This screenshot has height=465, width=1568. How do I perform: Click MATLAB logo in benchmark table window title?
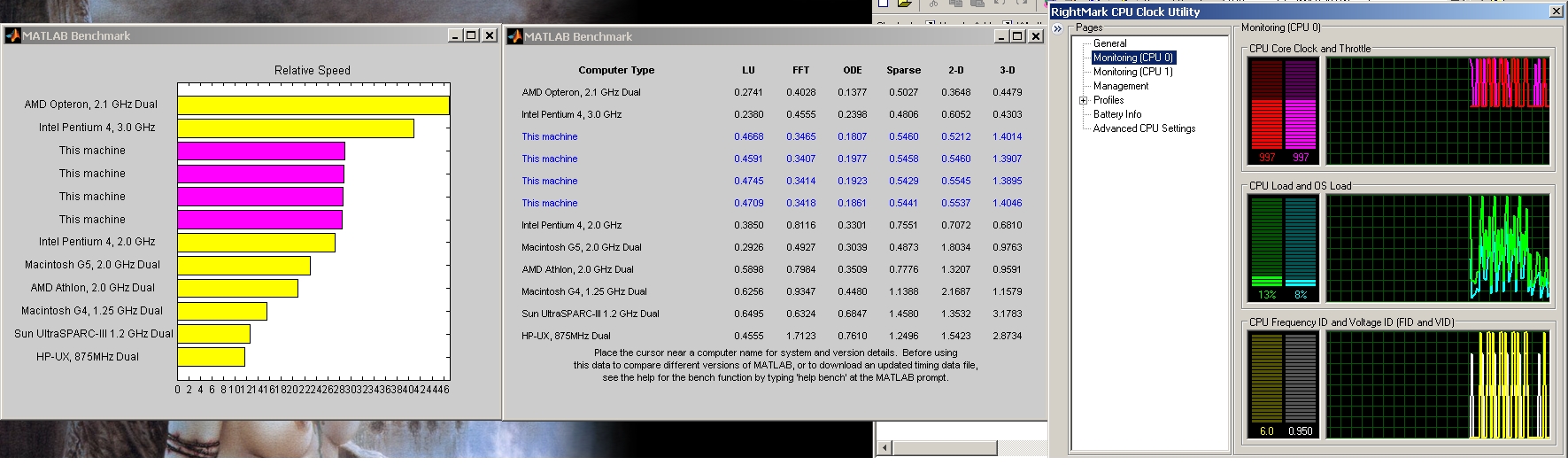(514, 36)
